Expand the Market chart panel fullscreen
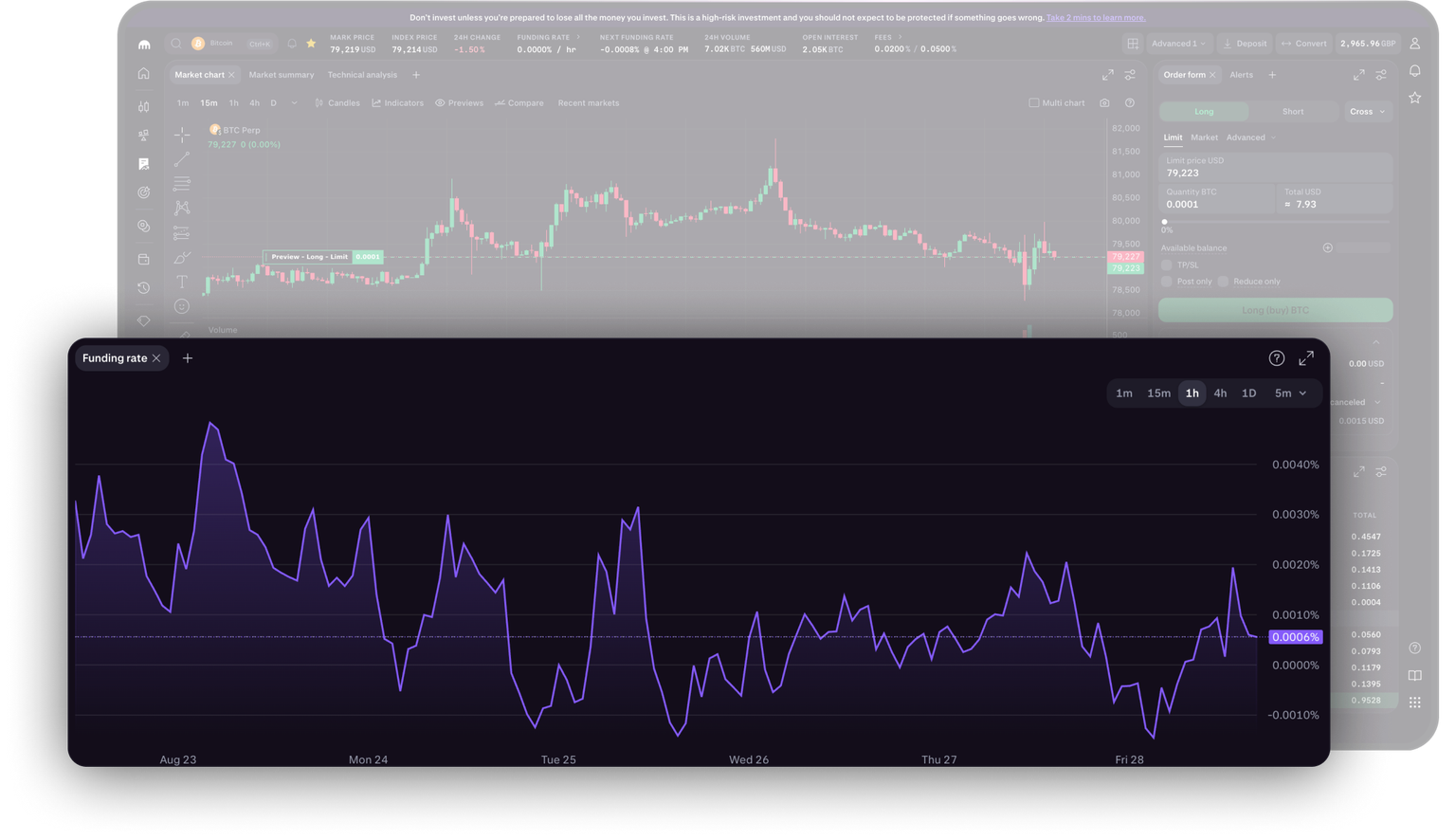 pyautogui.click(x=1107, y=75)
